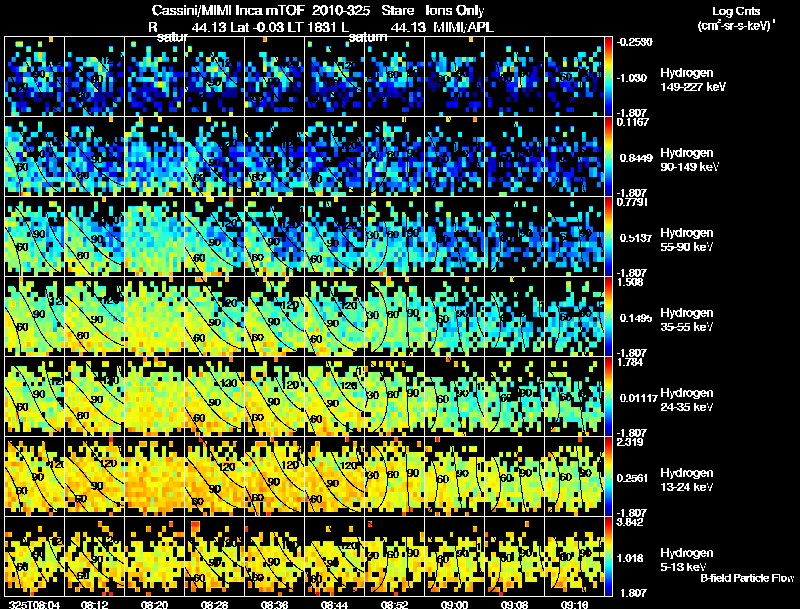The height and width of the screenshot is (609, 800).
Task: Click the Cassini/MIMI Inca mTOF title text
Action: pos(228,10)
